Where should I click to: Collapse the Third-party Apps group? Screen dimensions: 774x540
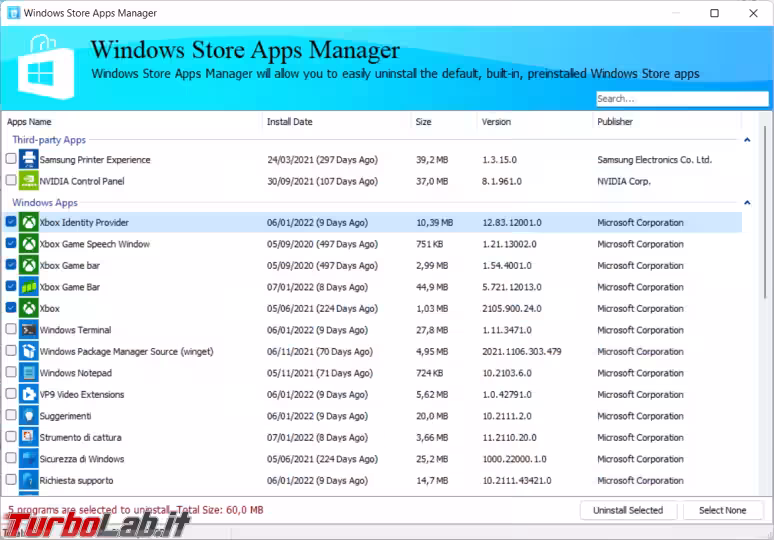747,141
